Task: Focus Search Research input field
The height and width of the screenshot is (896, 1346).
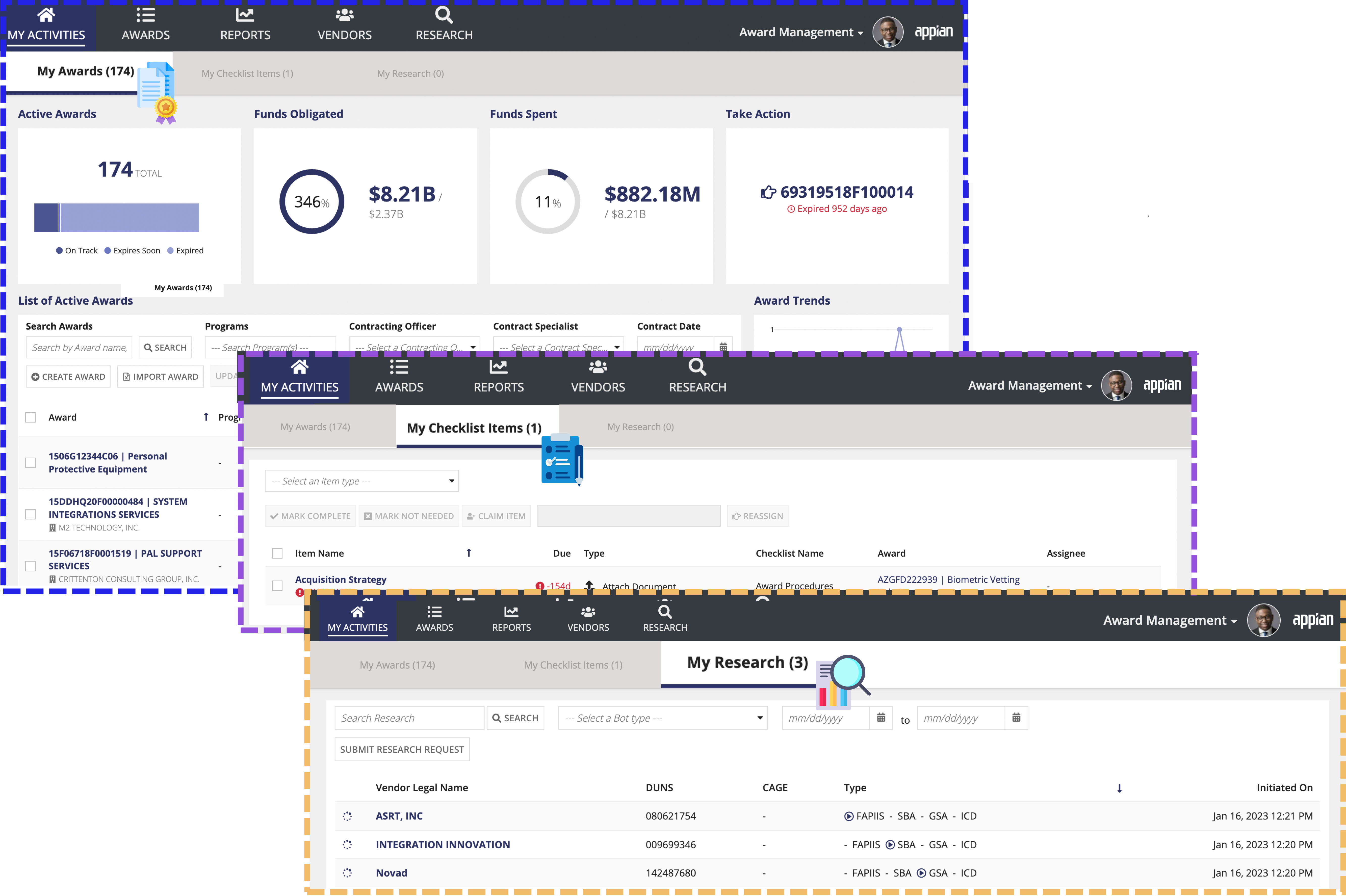Action: (409, 718)
